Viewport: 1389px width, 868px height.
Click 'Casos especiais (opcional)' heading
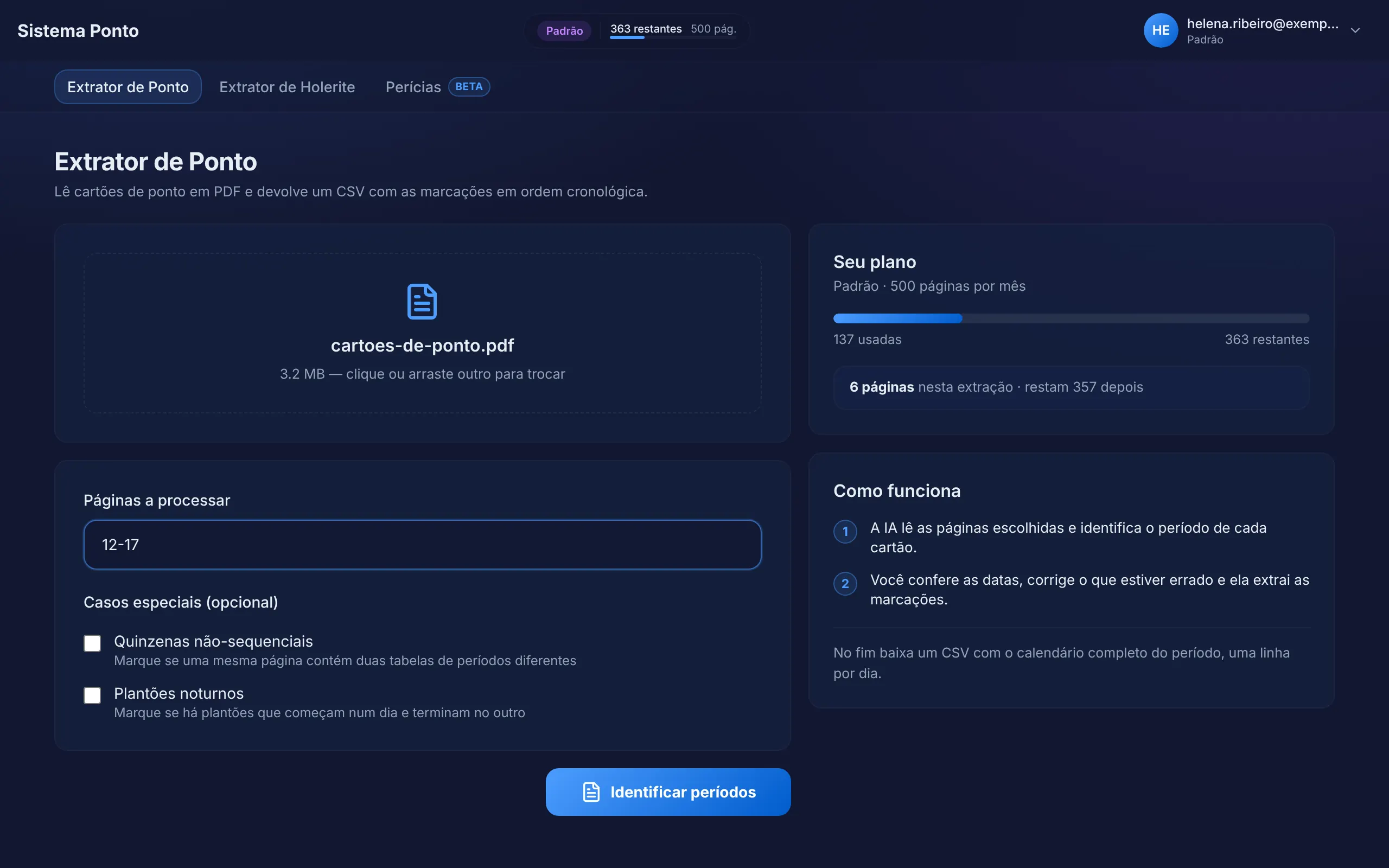click(x=181, y=602)
